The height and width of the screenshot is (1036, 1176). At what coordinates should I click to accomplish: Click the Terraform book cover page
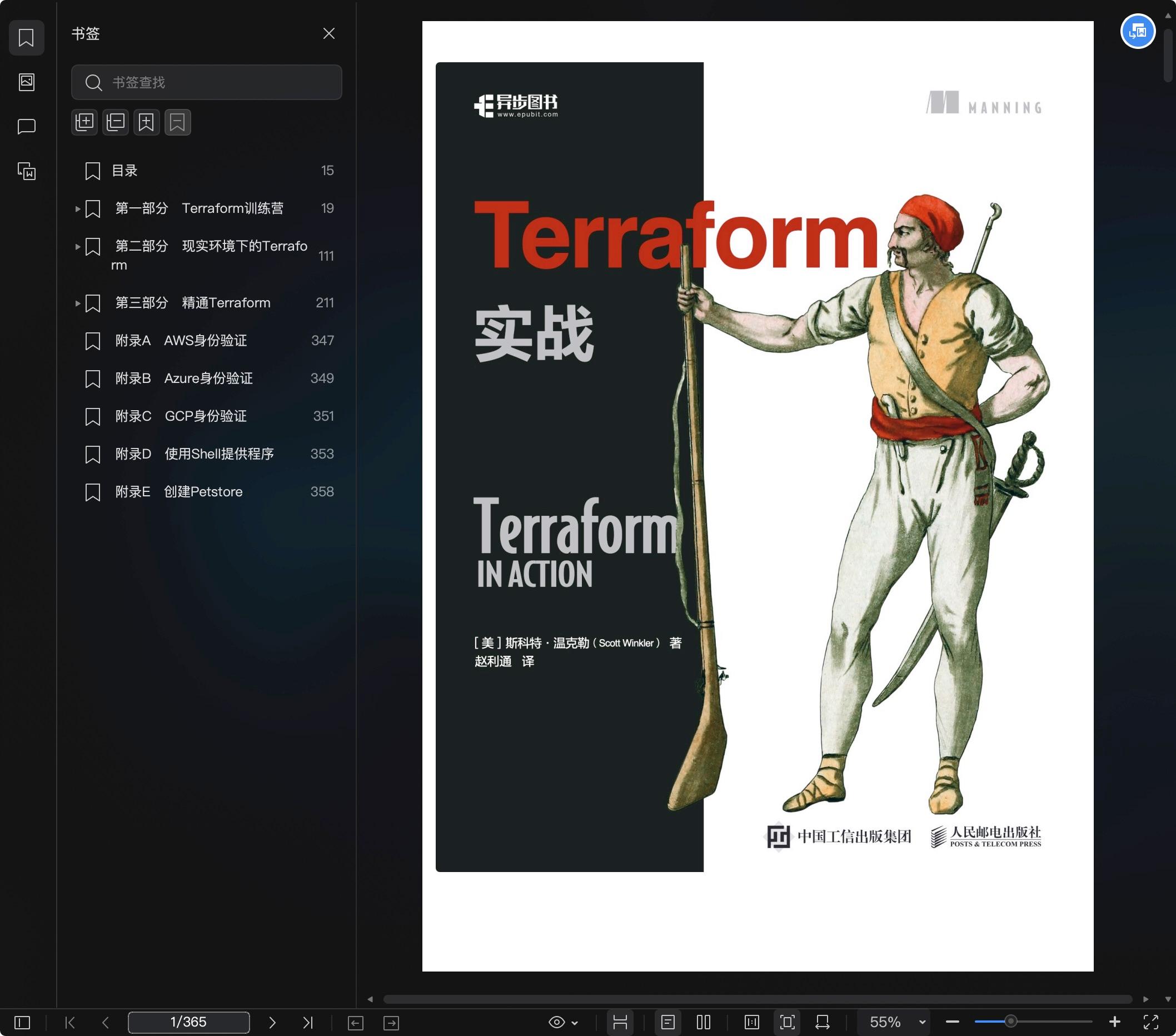click(757, 496)
